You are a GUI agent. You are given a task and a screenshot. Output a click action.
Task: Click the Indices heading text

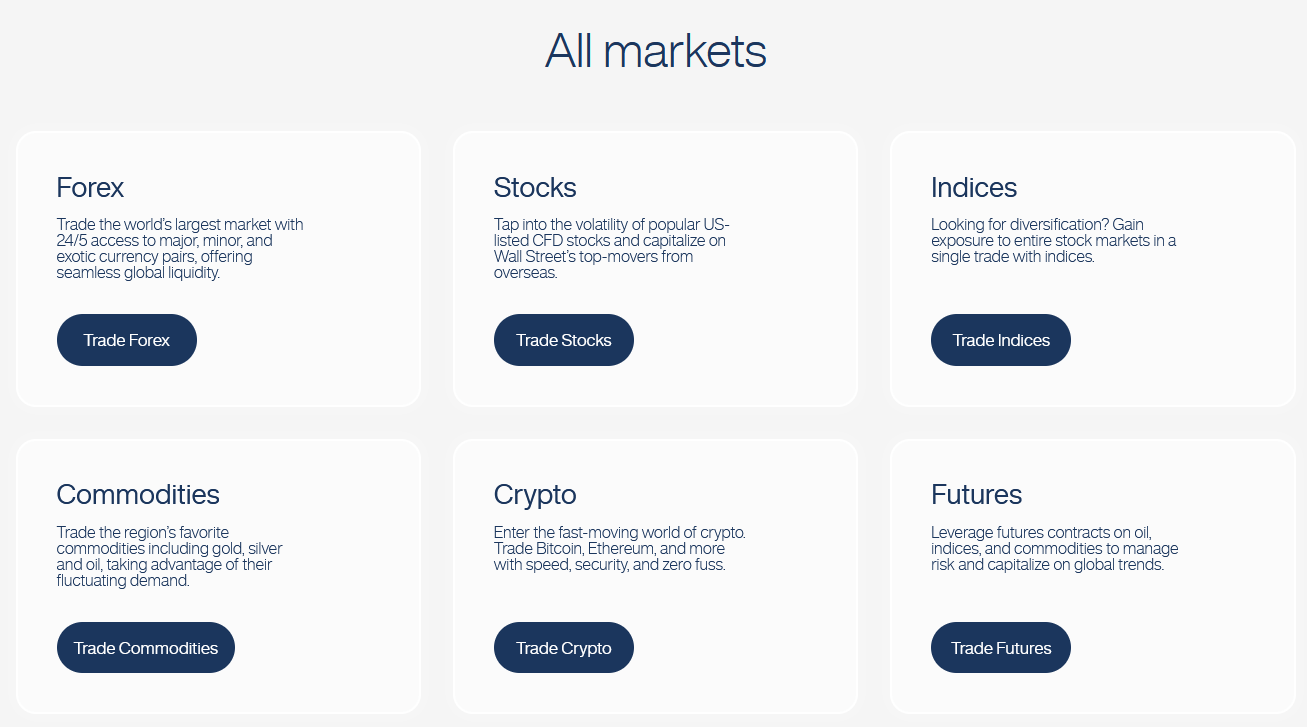click(973, 188)
